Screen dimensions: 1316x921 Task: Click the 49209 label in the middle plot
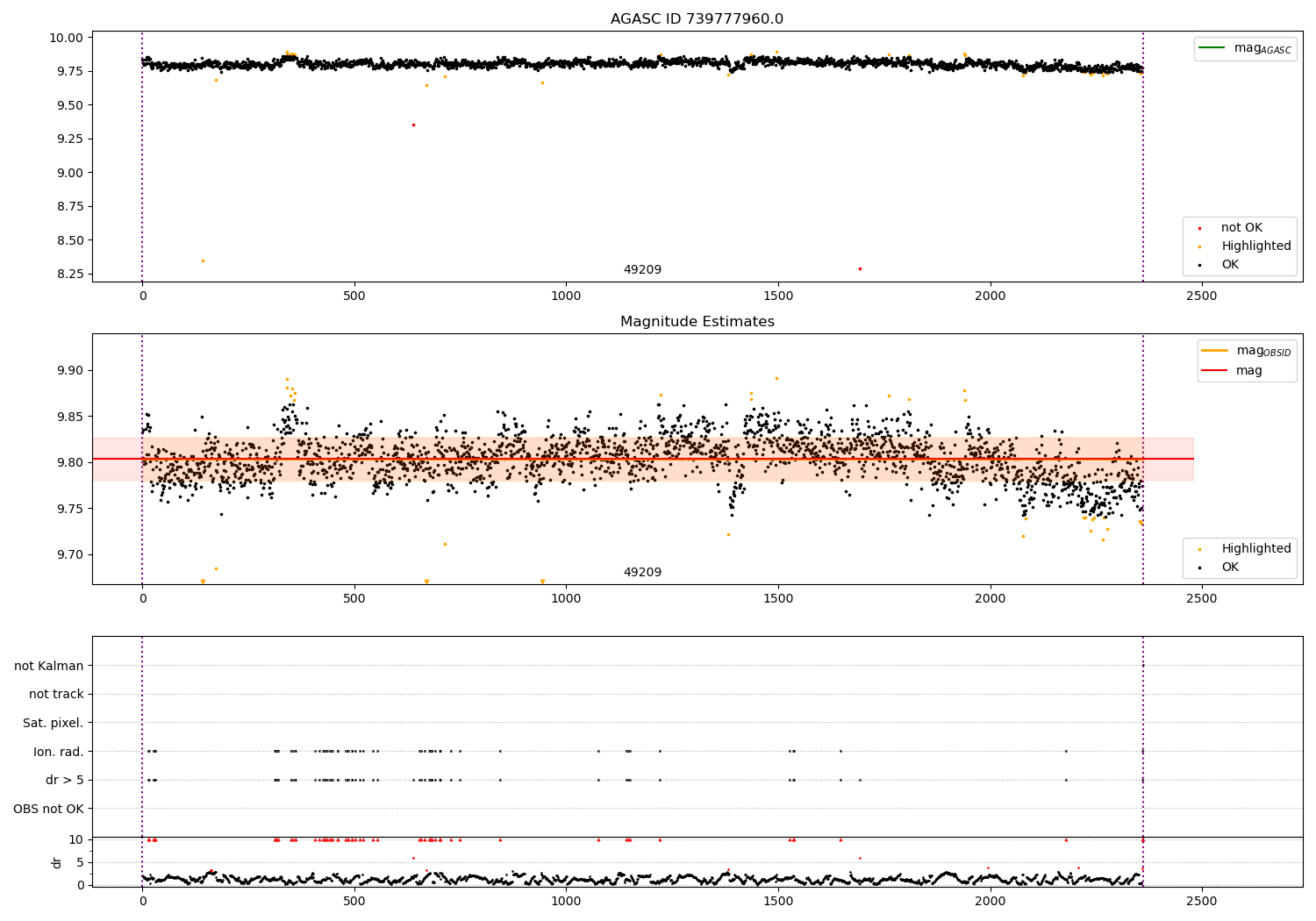coord(642,573)
